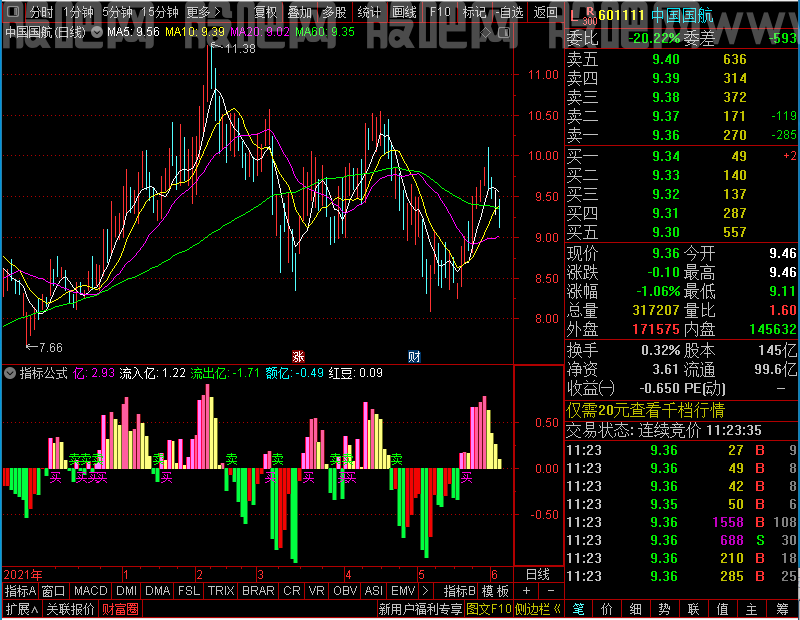Screen dimensions: 800x620
Task: Remove the stock from watchlist via -自选
Action: [x=510, y=12]
